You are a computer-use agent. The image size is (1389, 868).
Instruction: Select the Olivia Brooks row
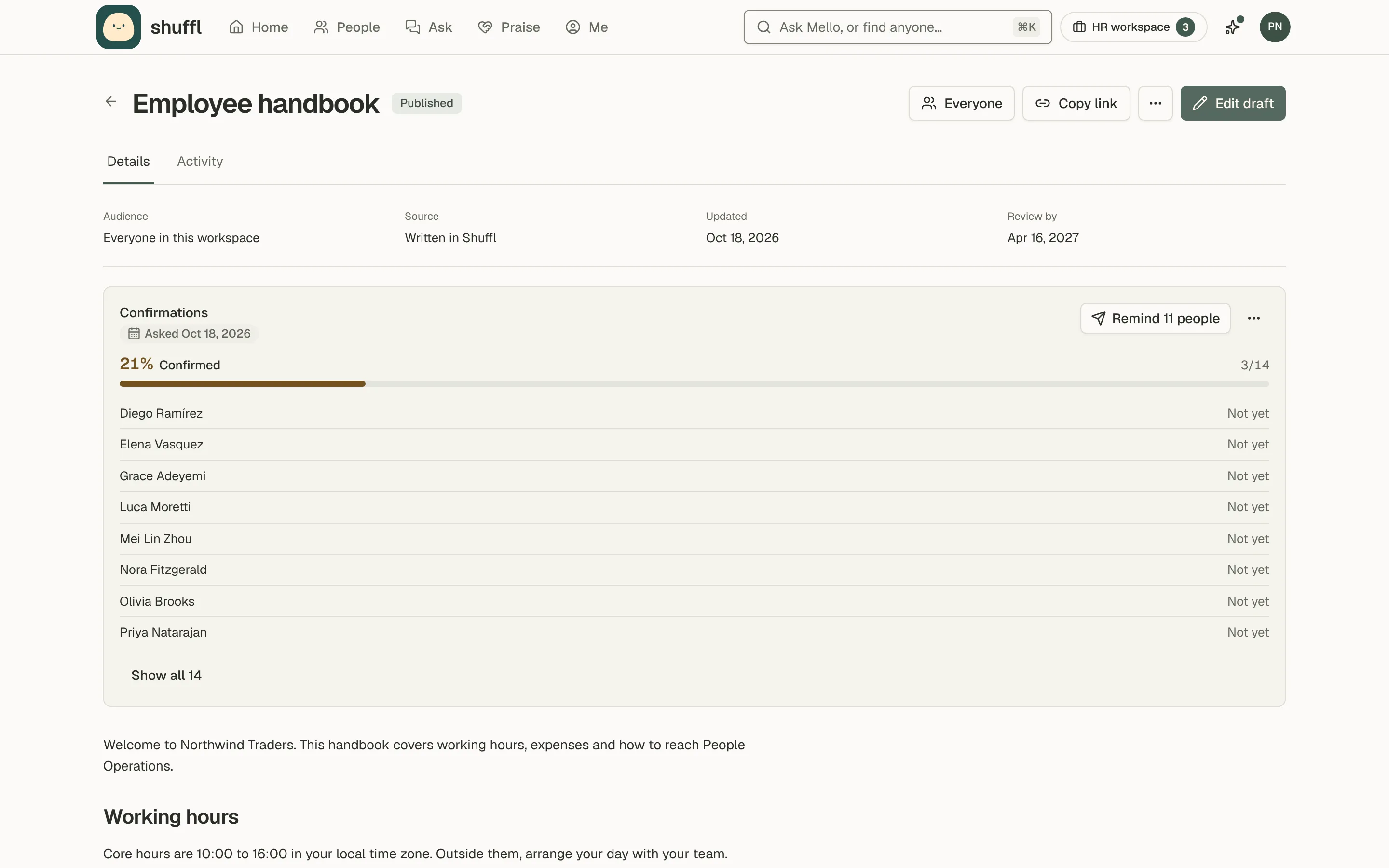[694, 601]
